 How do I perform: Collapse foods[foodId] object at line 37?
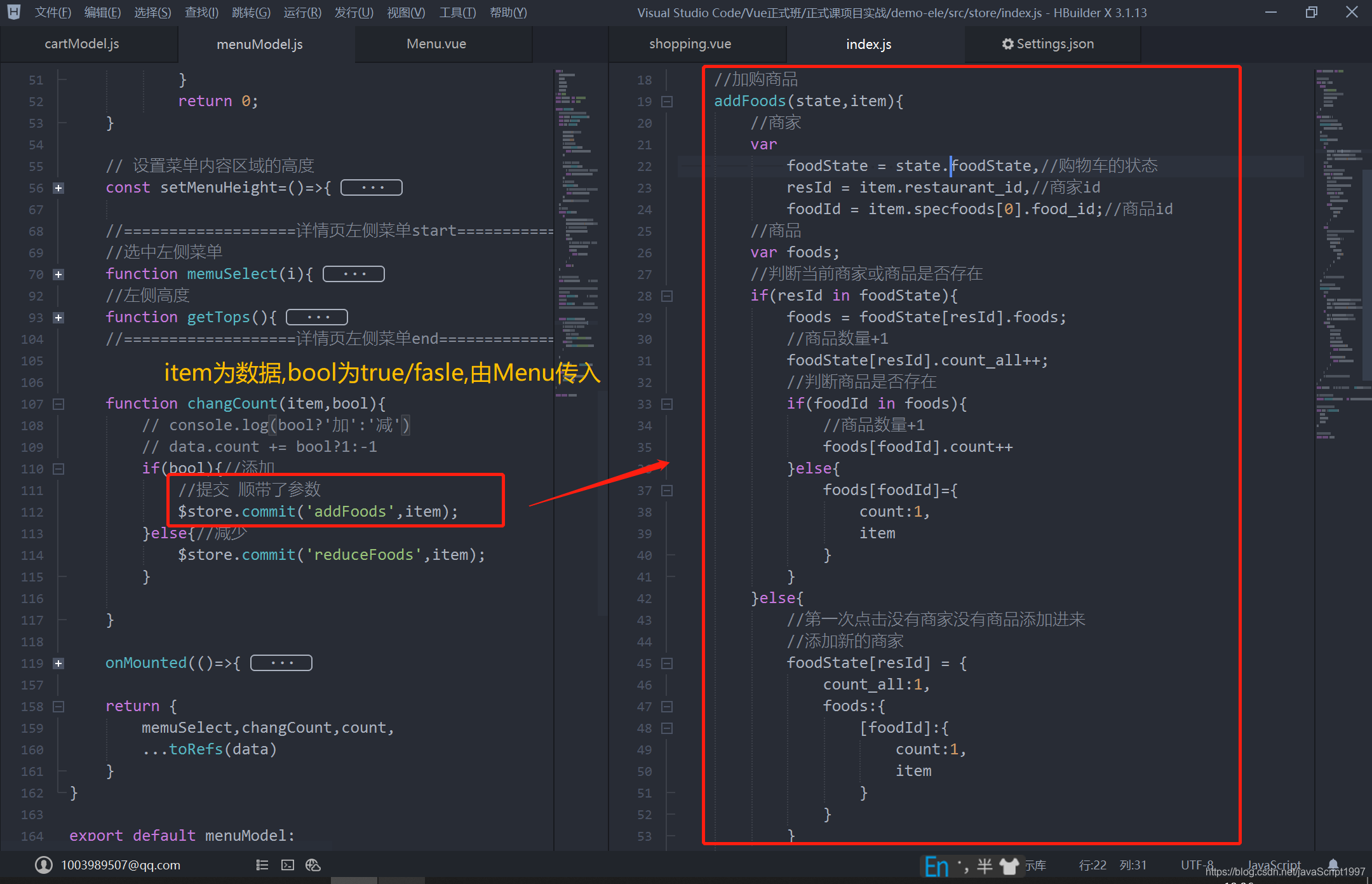coord(667,491)
